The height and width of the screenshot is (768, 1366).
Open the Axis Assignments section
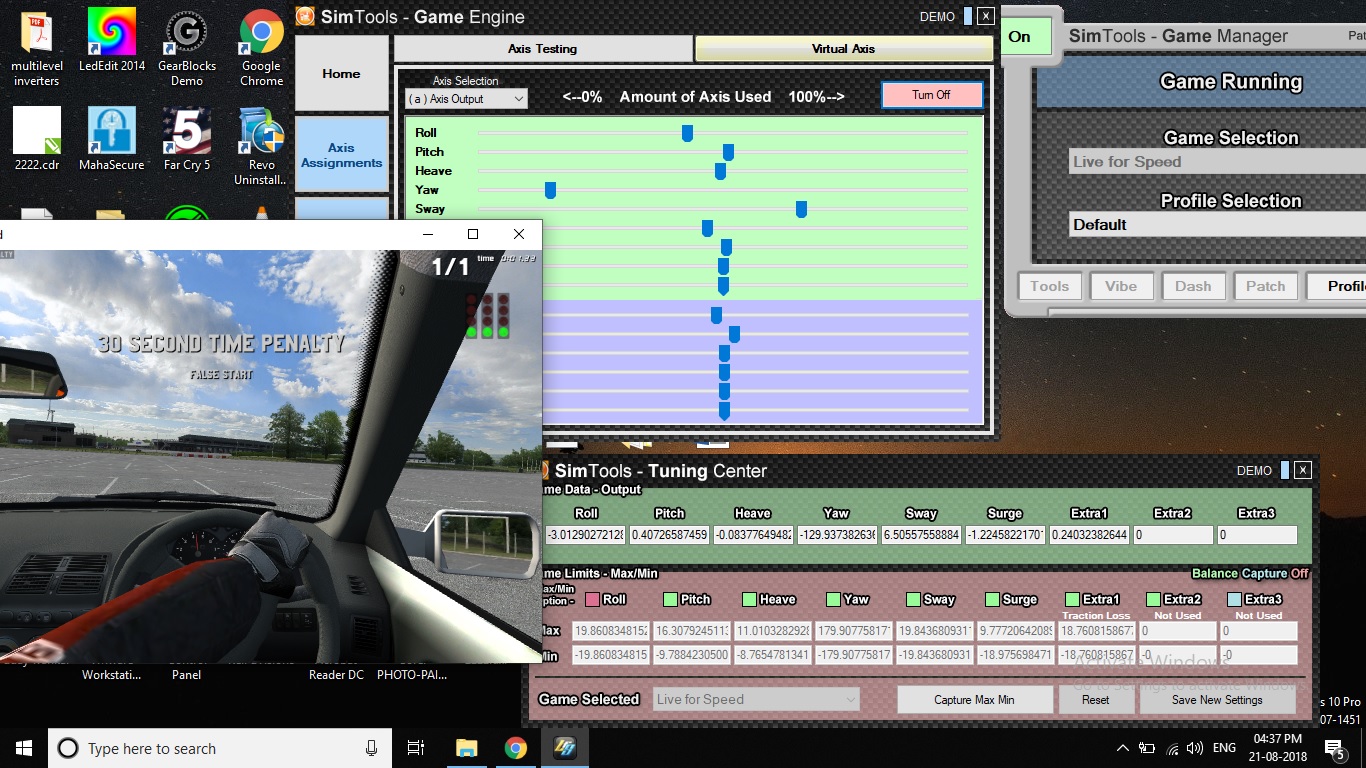click(x=342, y=154)
